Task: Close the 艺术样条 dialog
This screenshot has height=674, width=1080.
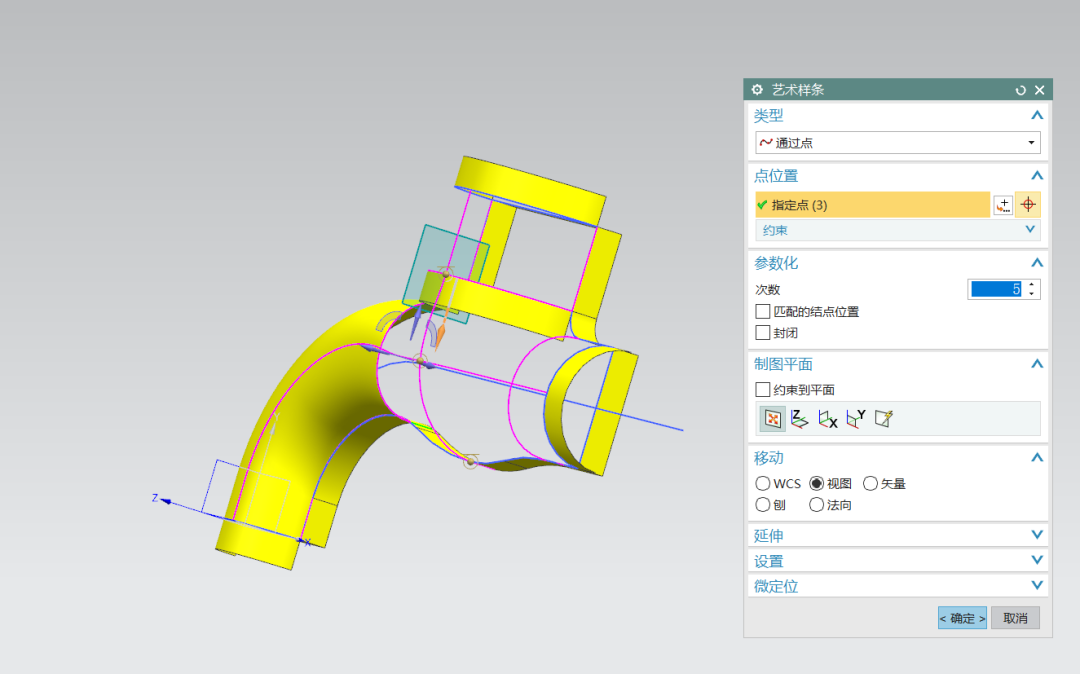Action: [x=1039, y=90]
